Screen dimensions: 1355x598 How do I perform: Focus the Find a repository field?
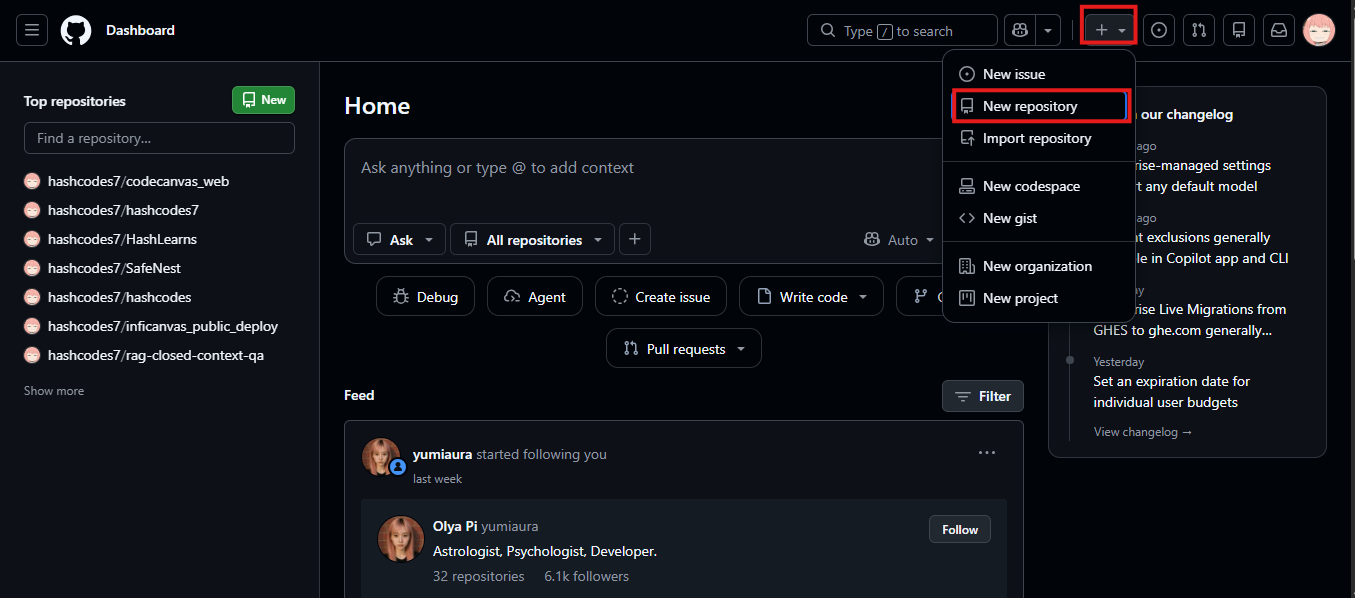[159, 138]
